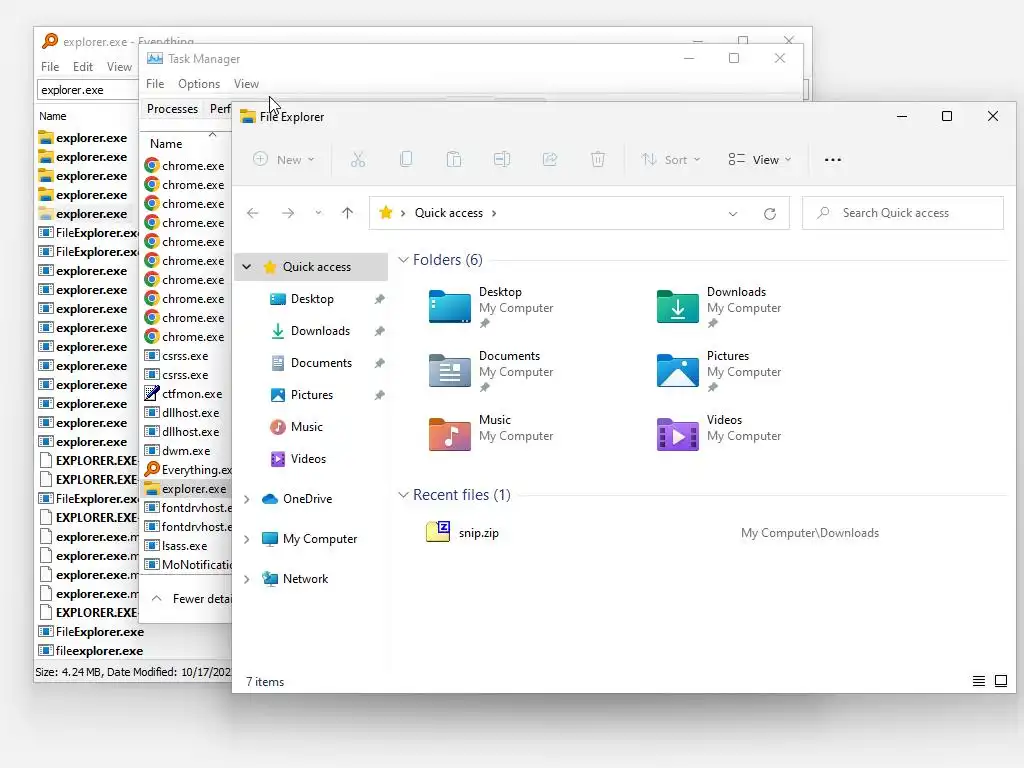Viewport: 1024px width, 768px height.
Task: Click My Computer\Downloads path of snip.zip
Action: [x=810, y=533]
